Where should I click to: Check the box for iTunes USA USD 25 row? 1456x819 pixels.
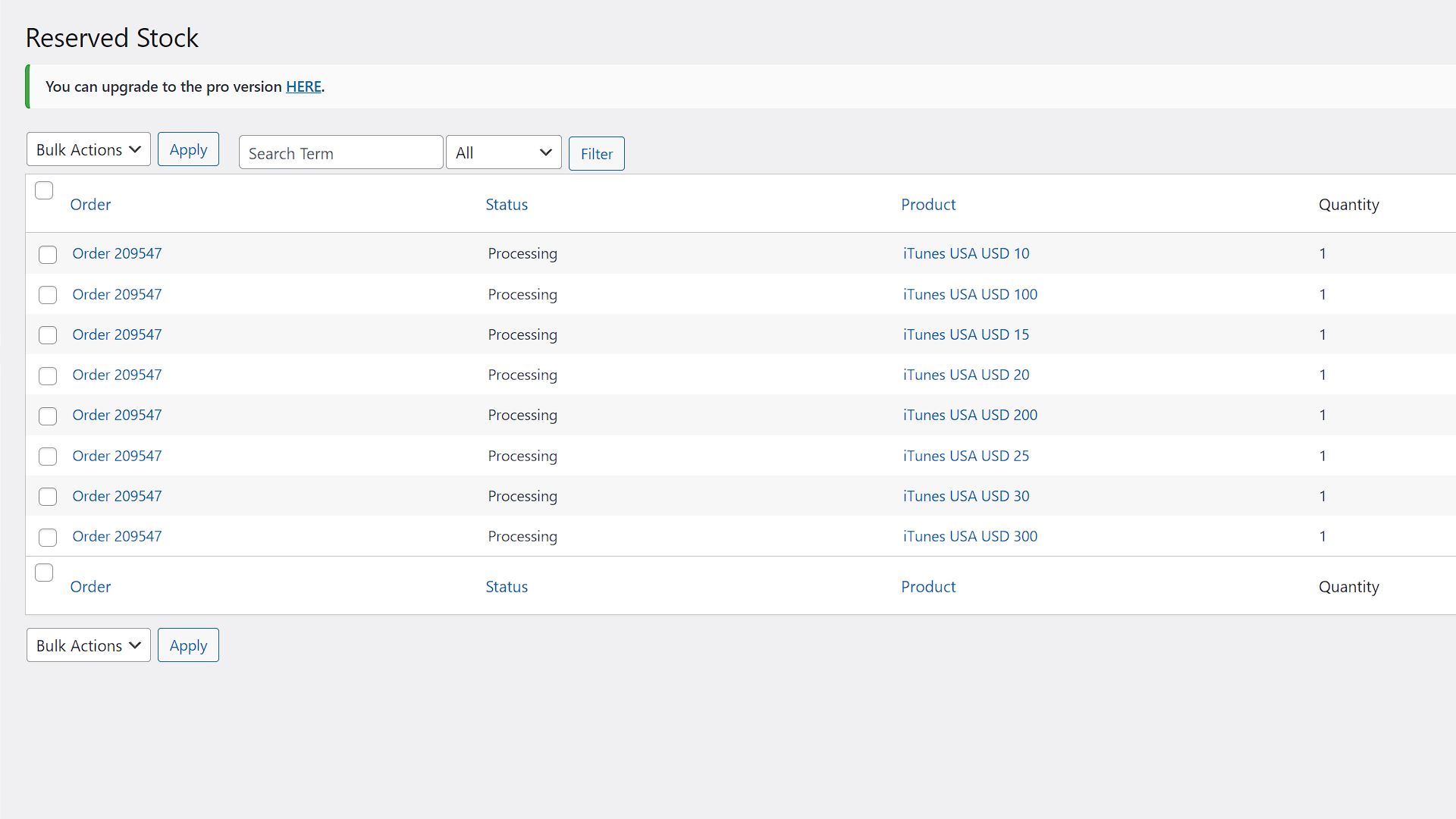[x=48, y=457]
